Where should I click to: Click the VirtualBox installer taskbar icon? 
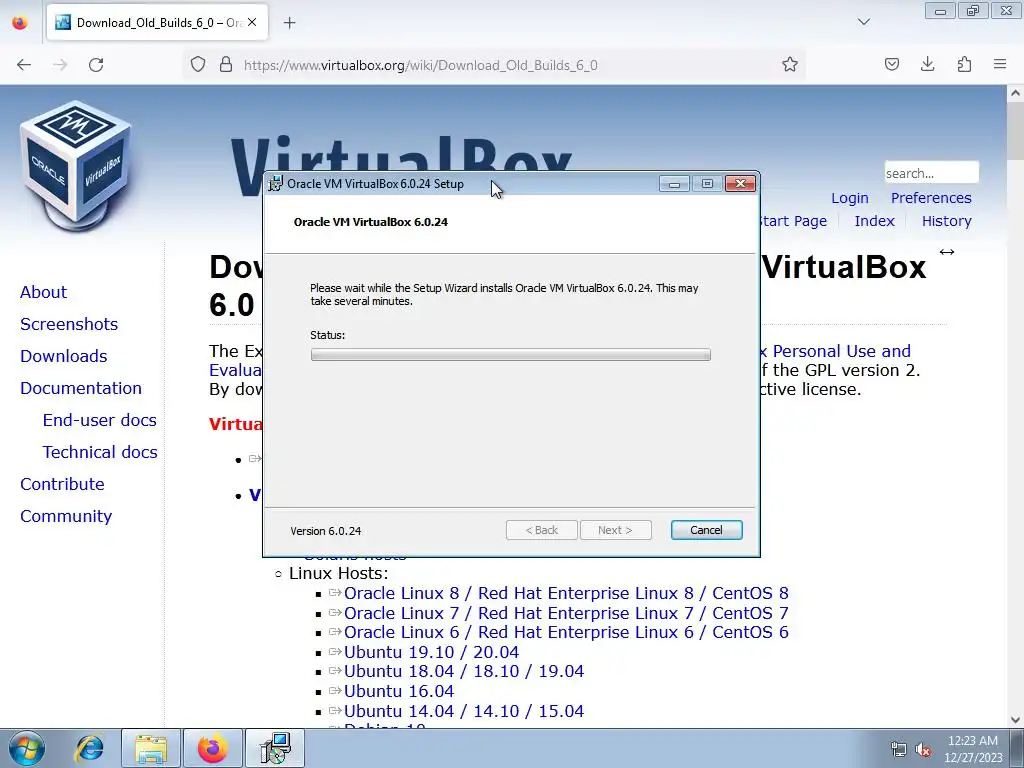(x=274, y=748)
